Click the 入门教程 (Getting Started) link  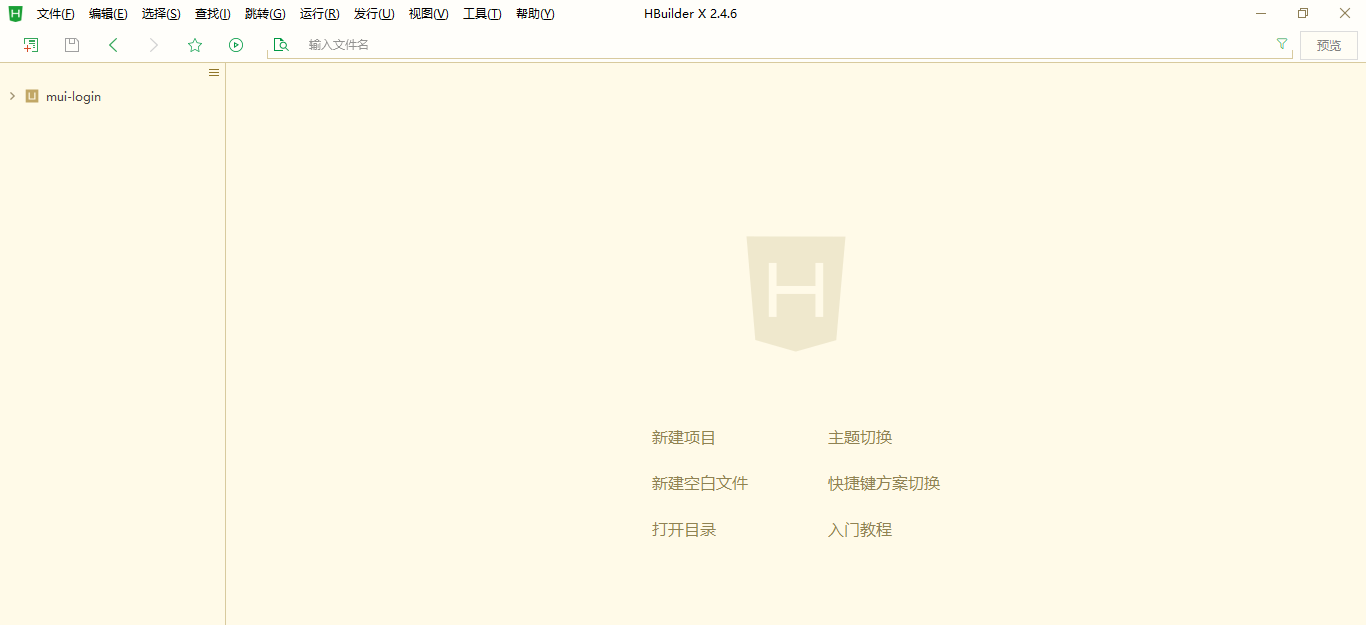point(860,529)
